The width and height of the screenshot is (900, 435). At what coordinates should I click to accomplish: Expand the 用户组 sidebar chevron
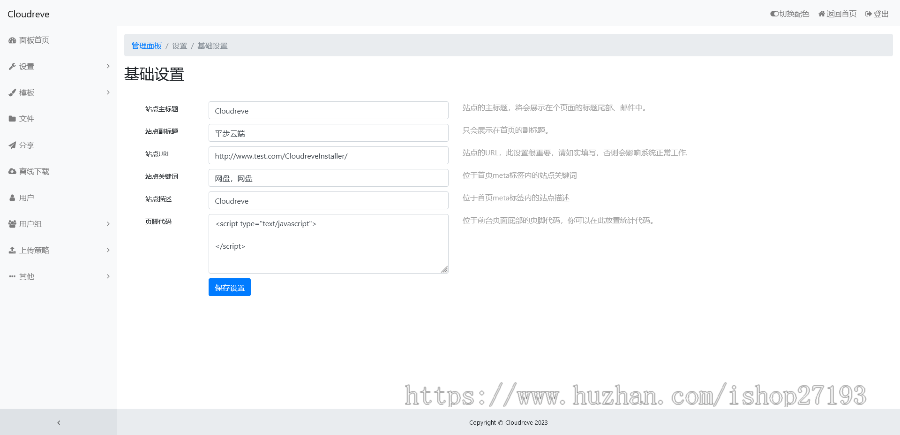click(108, 224)
